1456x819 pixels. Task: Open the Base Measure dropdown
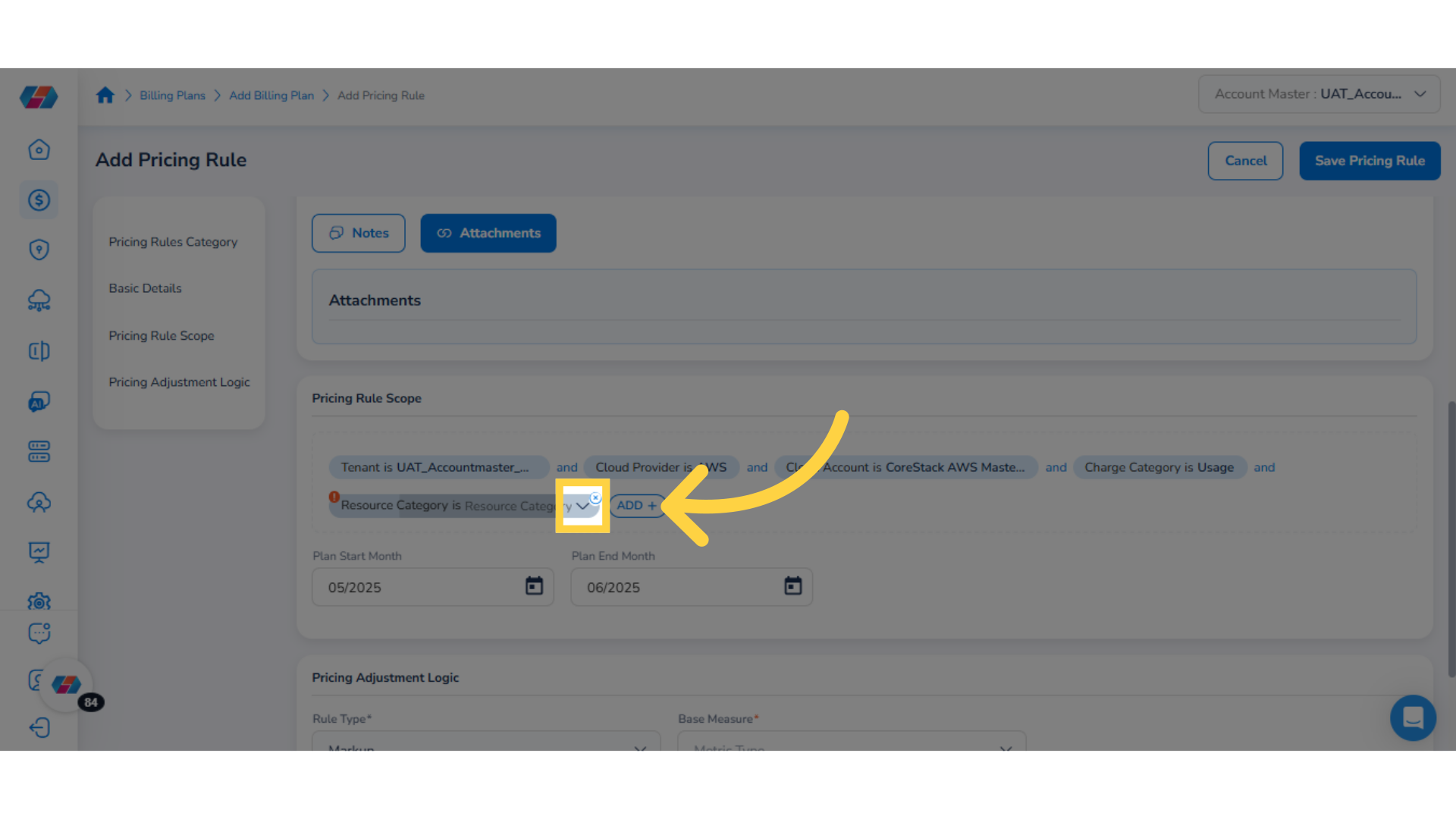pos(852,741)
